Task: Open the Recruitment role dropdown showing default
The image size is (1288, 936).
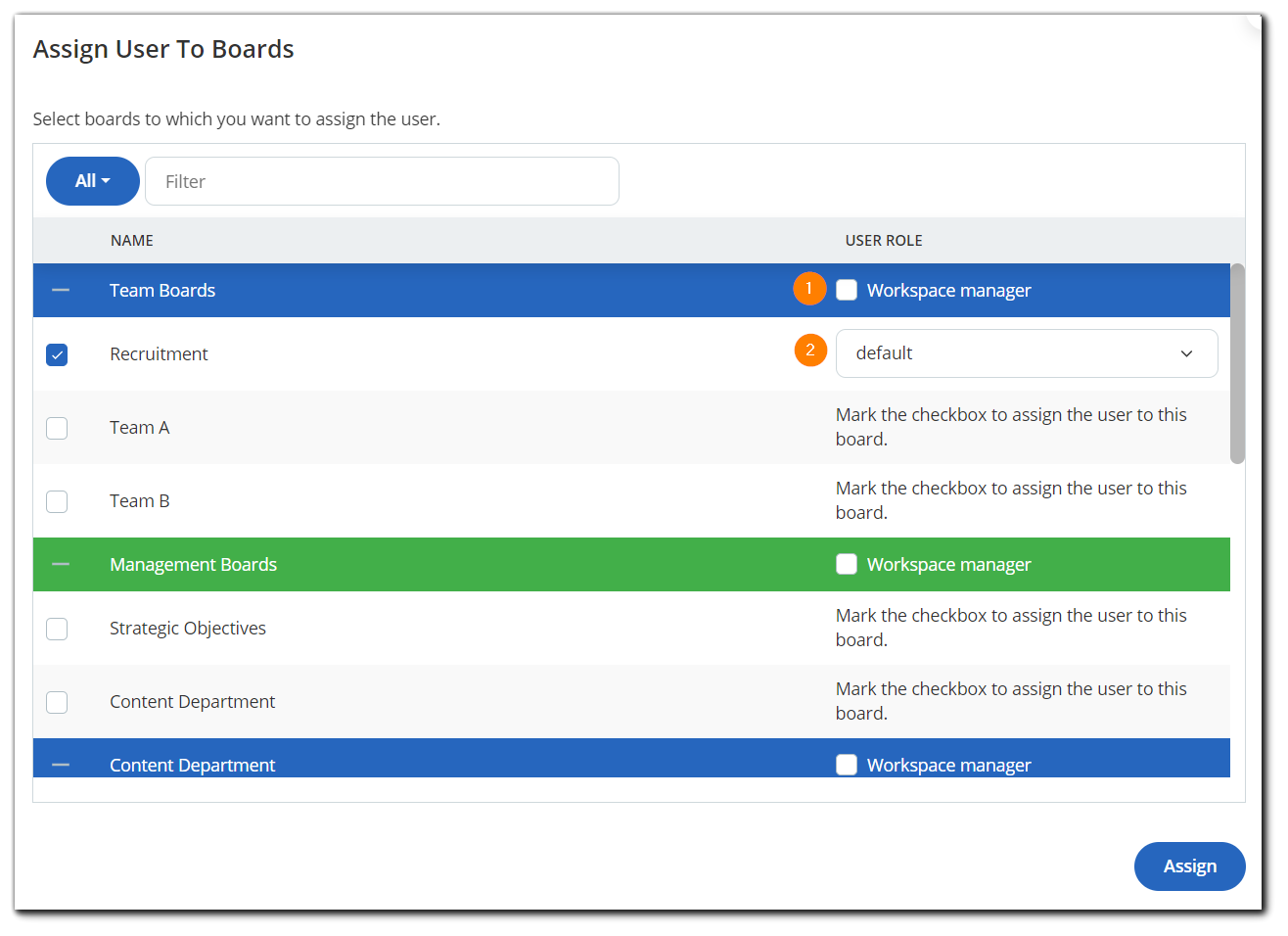Action: click(1027, 353)
